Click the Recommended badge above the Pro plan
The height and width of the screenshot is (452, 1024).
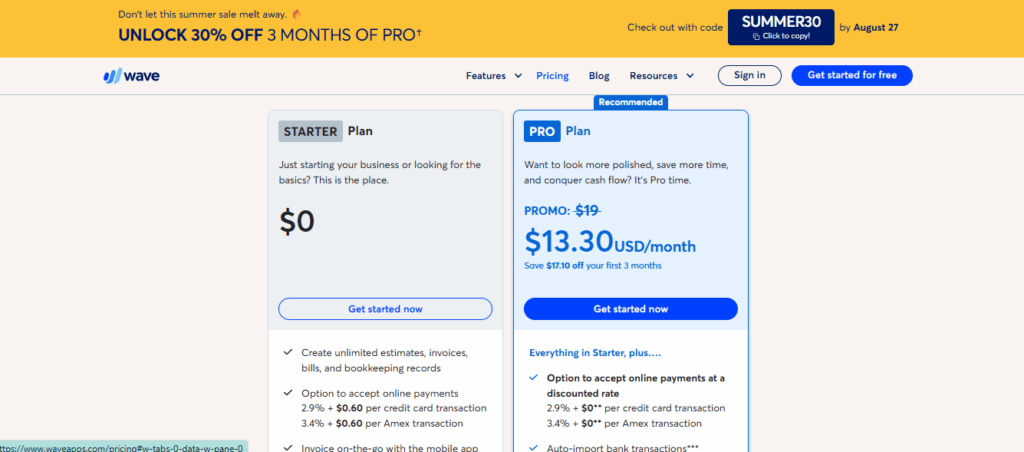coord(630,102)
